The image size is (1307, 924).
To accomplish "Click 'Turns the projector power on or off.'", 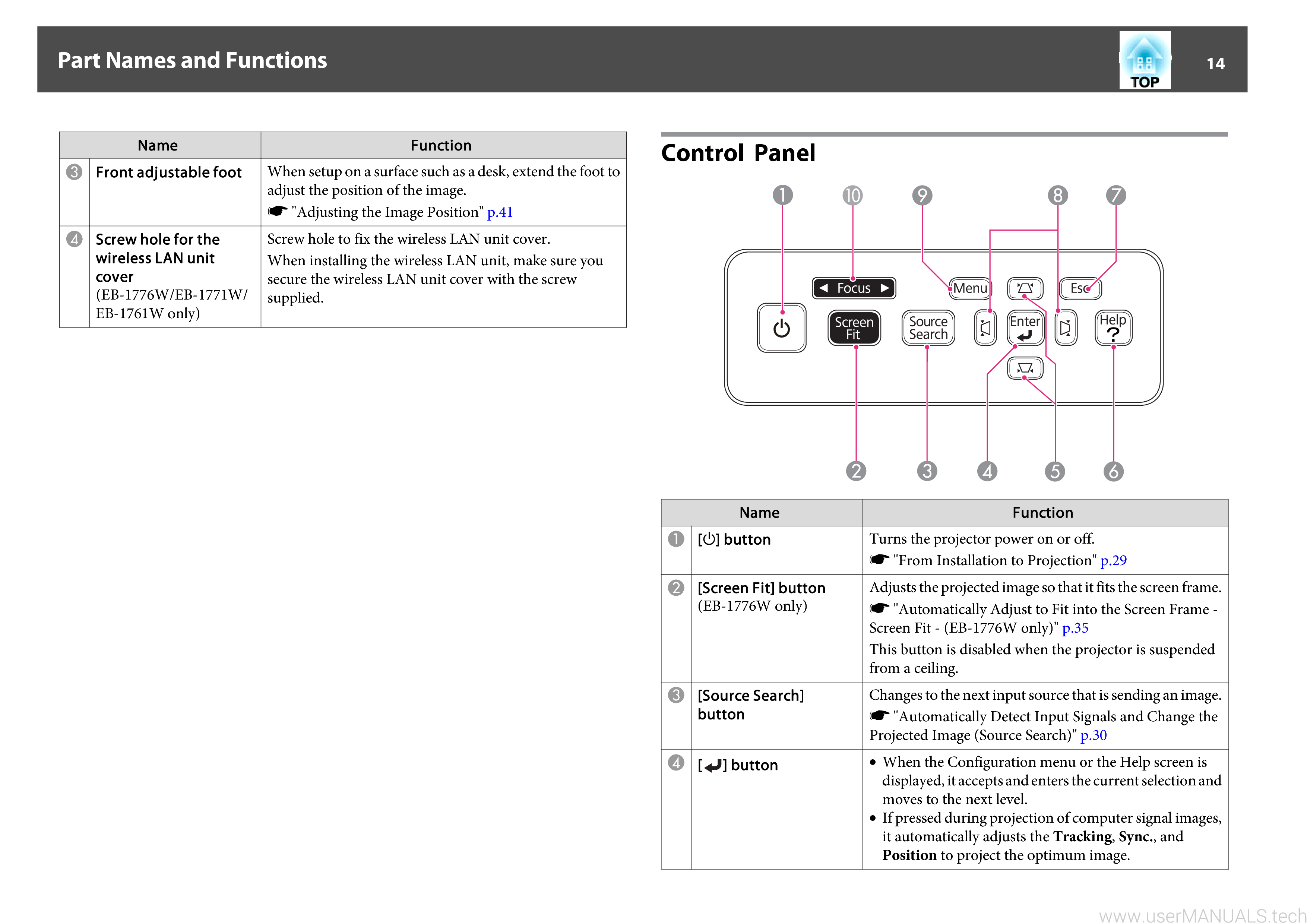I will [981, 539].
